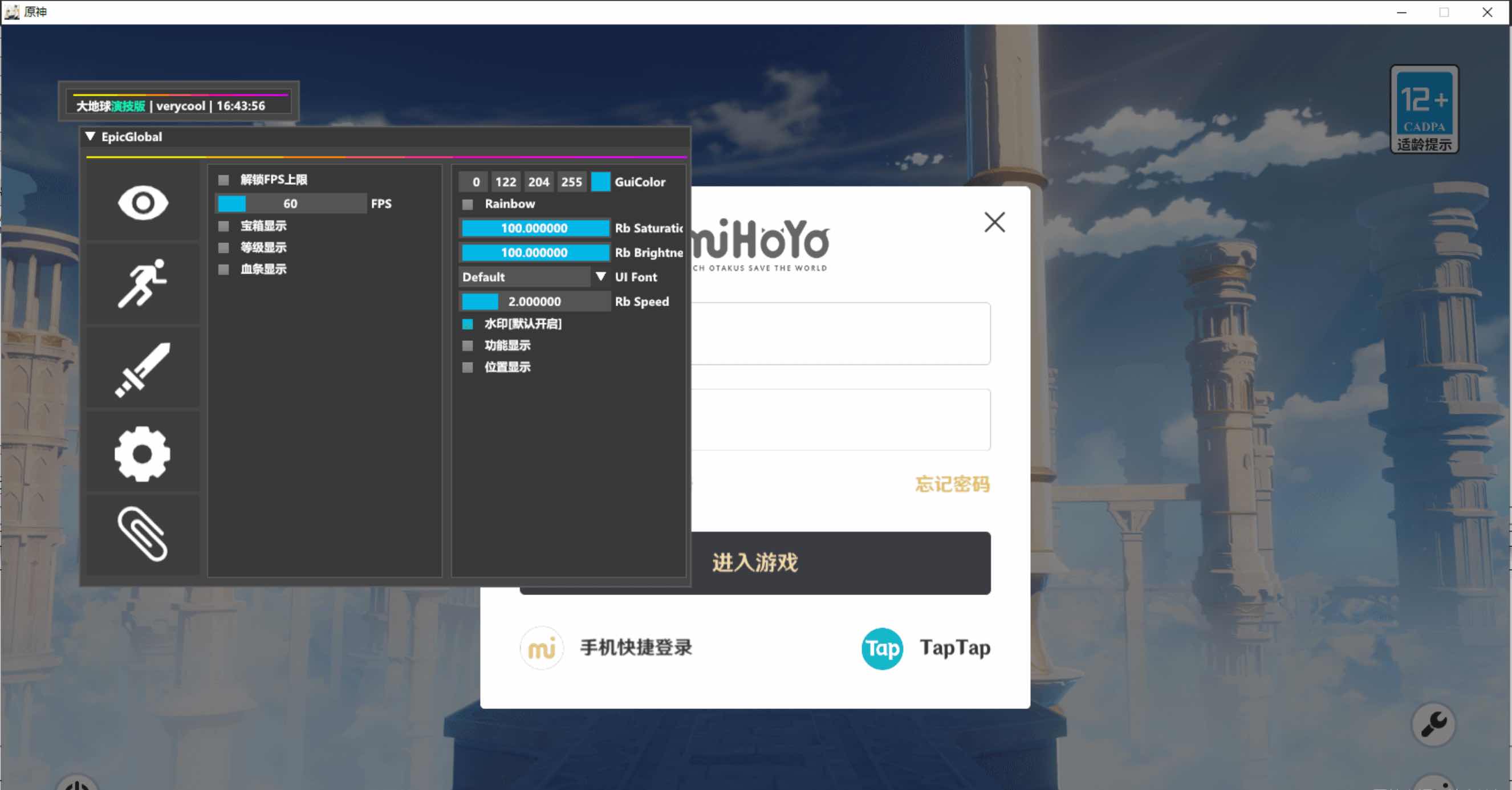Open the paperclip misc tab
The height and width of the screenshot is (790, 1512).
pyautogui.click(x=143, y=534)
